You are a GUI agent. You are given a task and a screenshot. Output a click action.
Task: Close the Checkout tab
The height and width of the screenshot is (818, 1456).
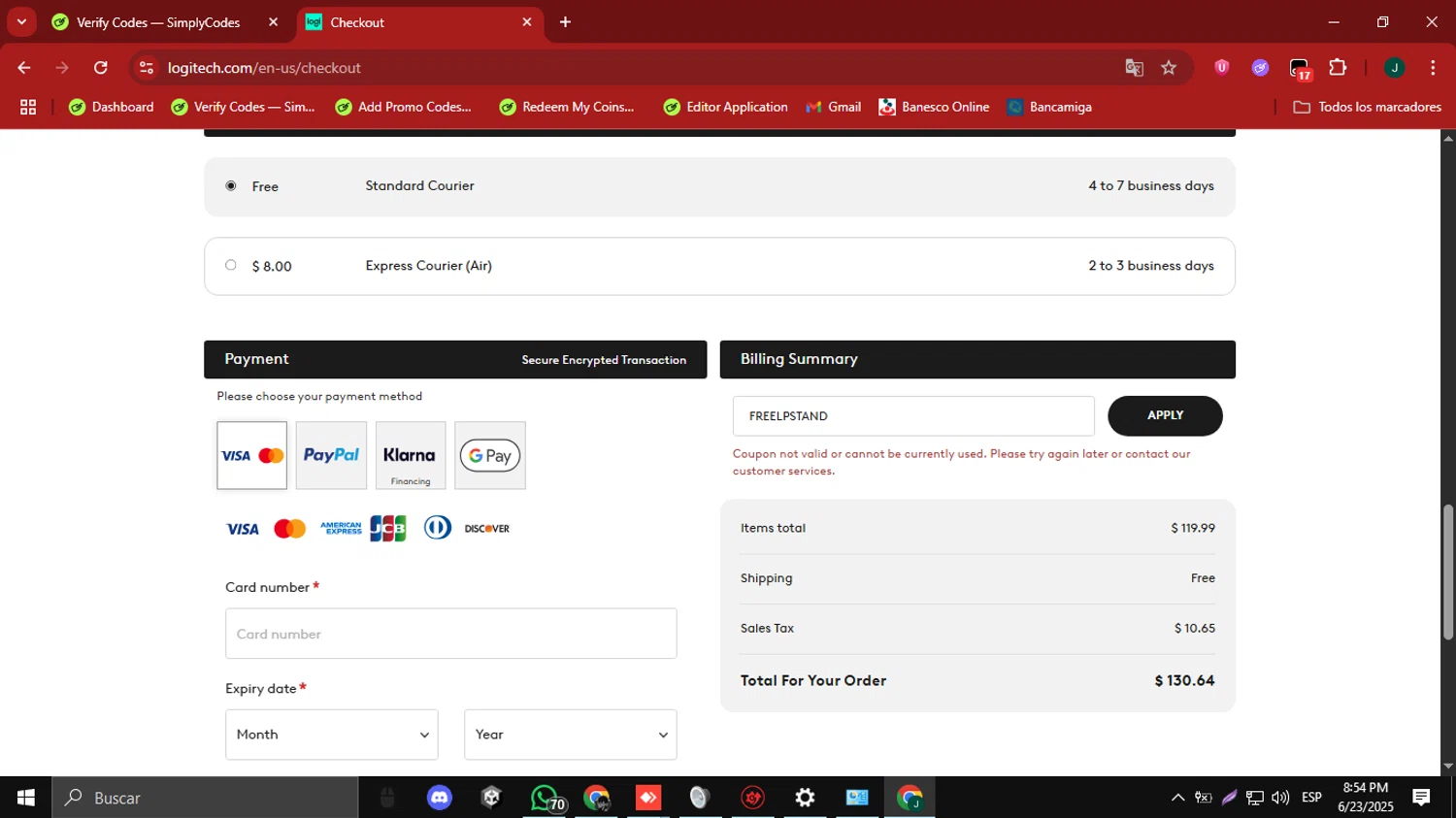tap(527, 21)
